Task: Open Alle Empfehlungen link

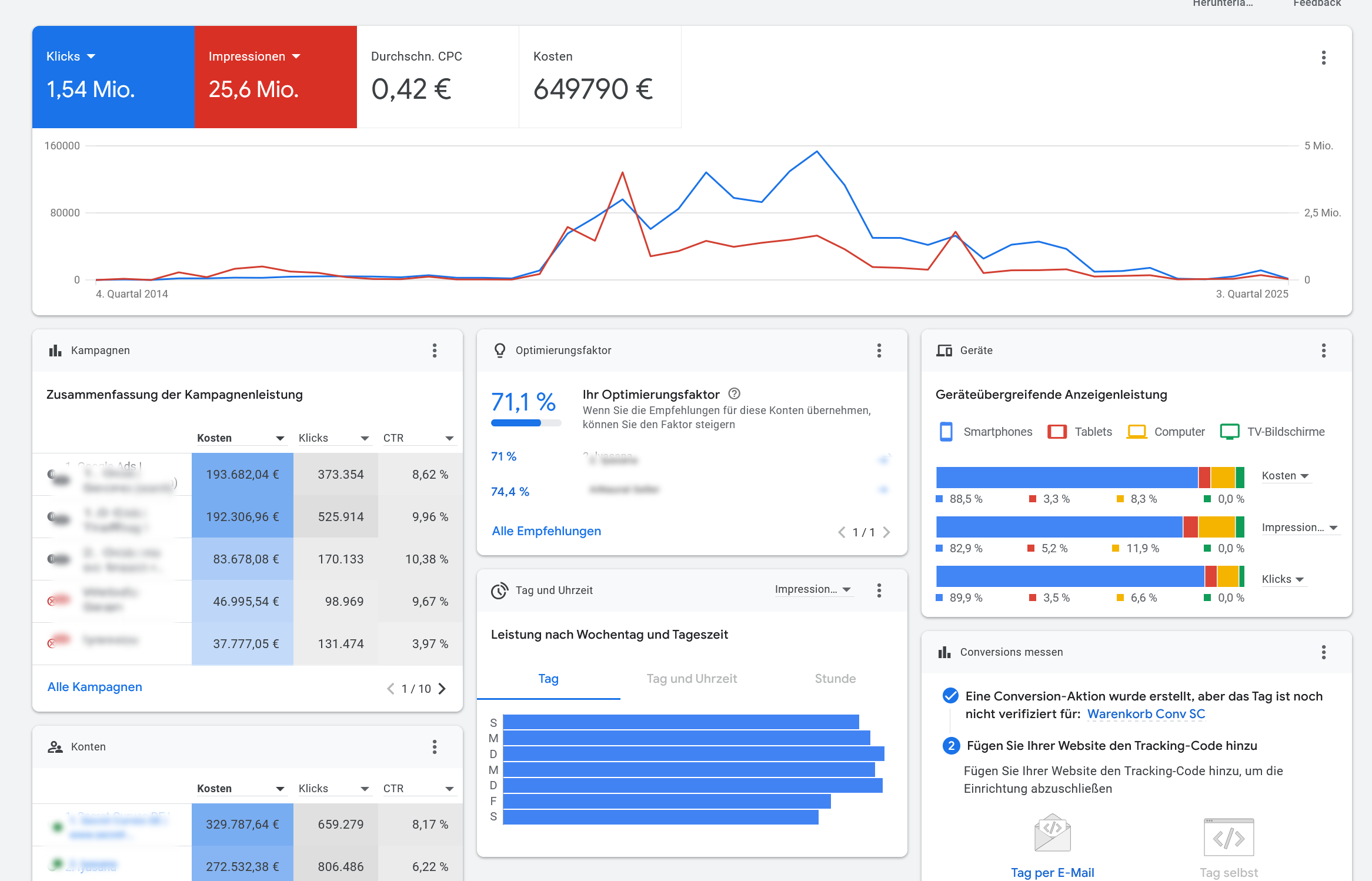Action: tap(546, 531)
